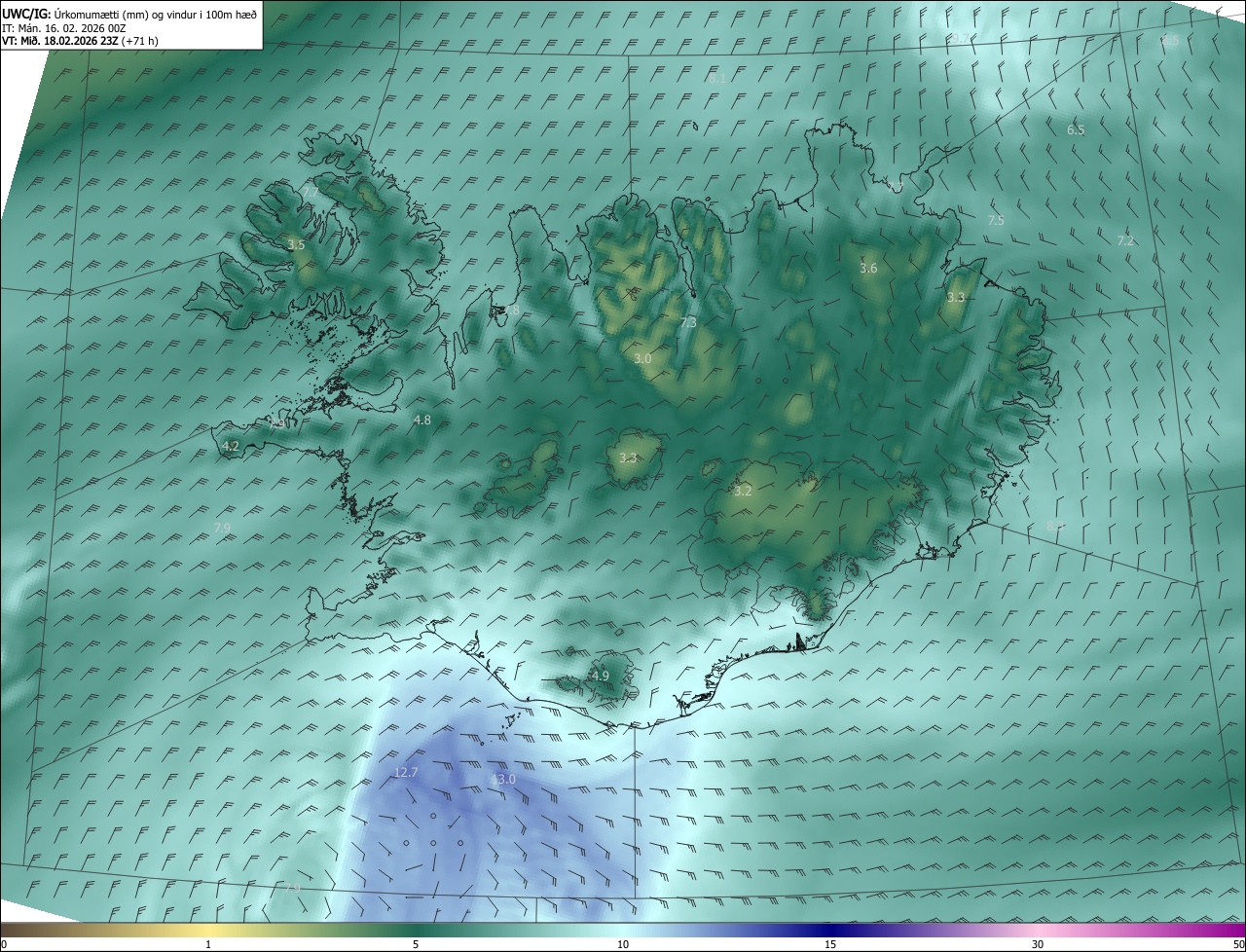Click the valid time "VT: Mið. 18.02.2026 23Z (+71 h)"
This screenshot has width=1246, height=952.
pos(80,41)
